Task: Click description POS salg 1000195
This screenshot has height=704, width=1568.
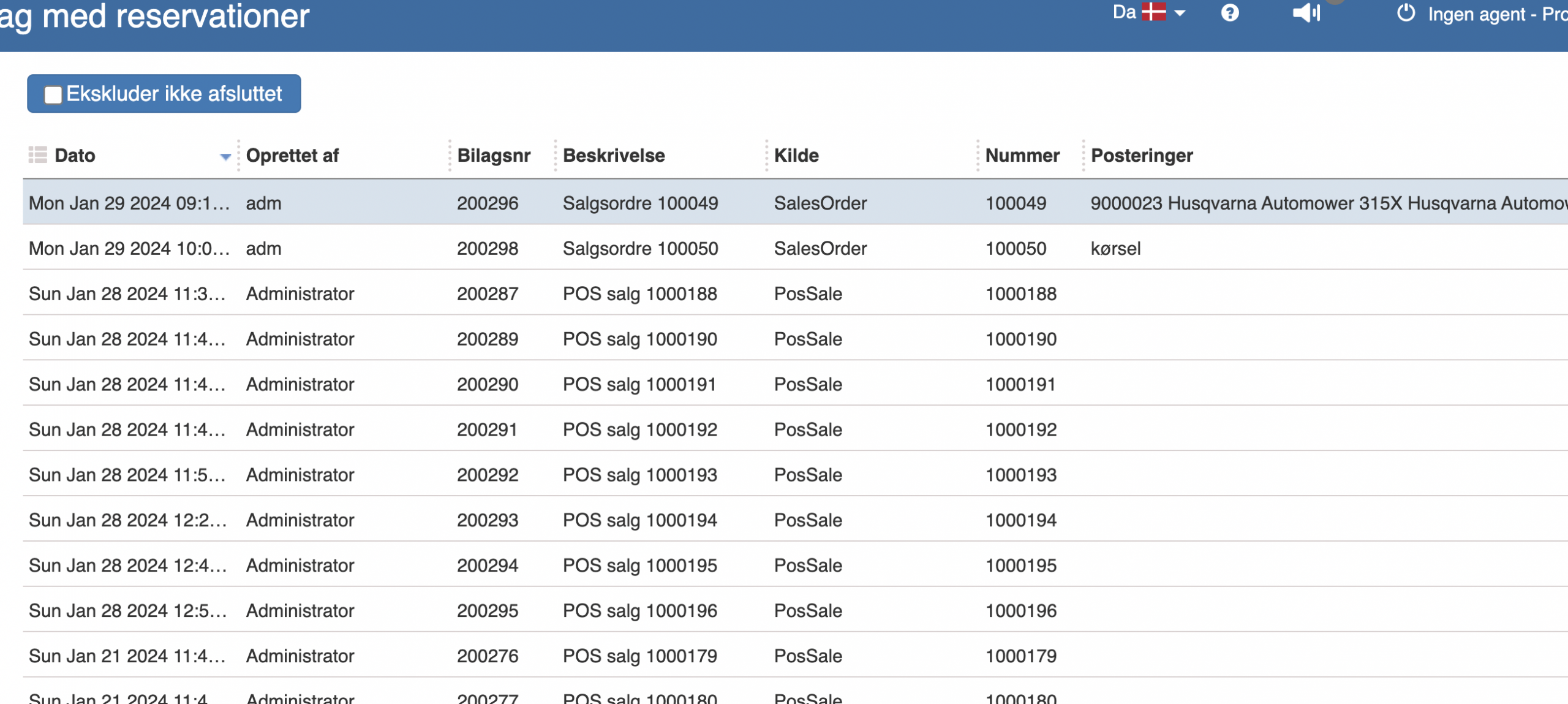Action: (639, 566)
